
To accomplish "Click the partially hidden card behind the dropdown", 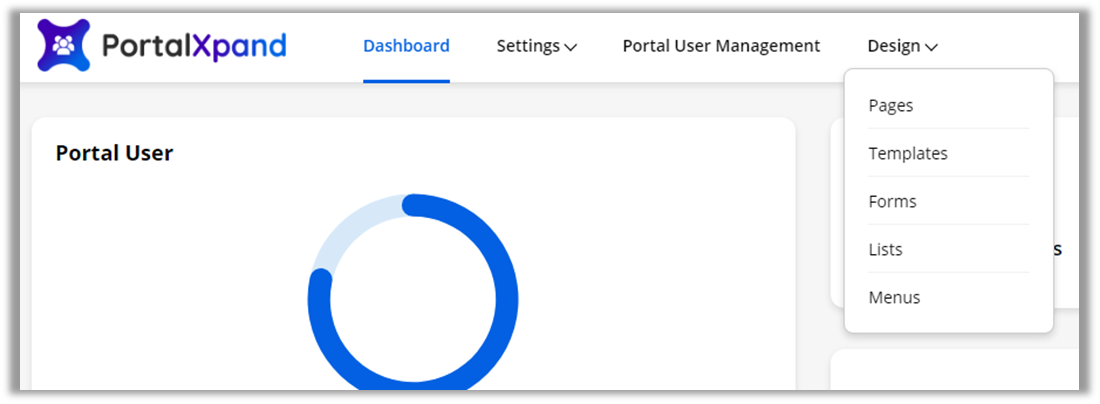I will click(x=1065, y=200).
